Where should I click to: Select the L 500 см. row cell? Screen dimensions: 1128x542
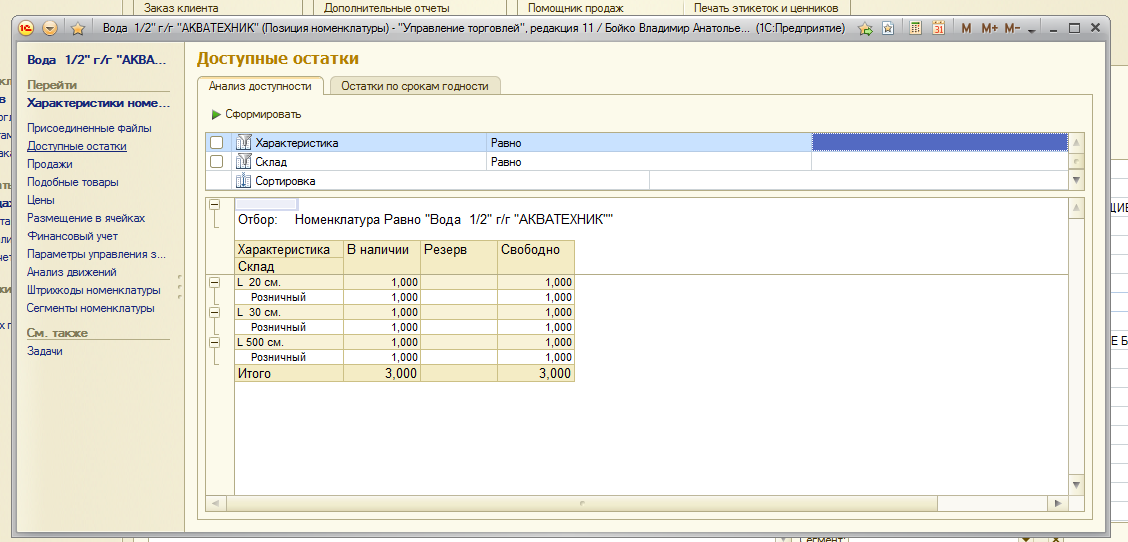tap(289, 342)
